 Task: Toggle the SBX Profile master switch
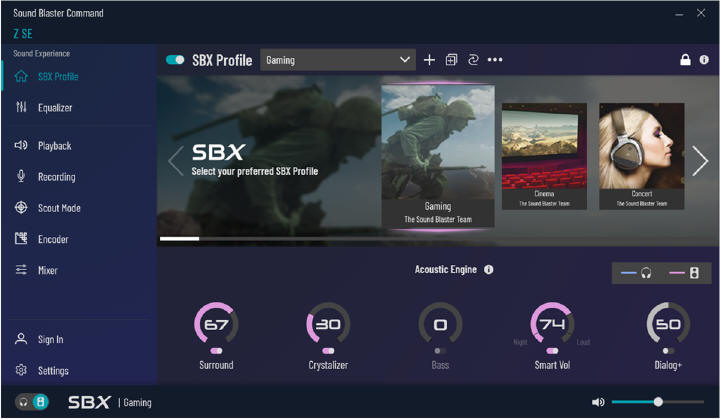tap(175, 60)
